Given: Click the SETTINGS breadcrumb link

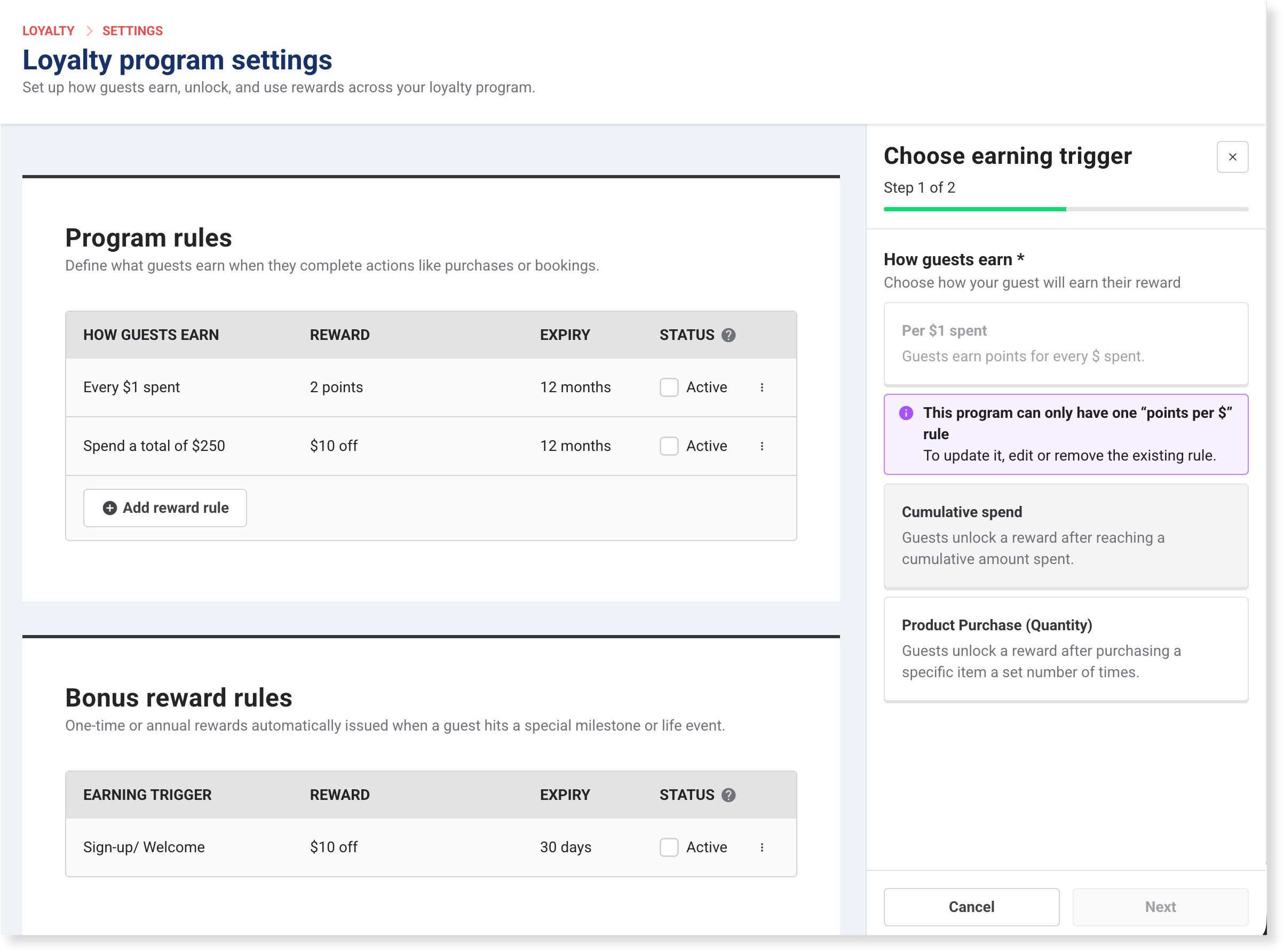Looking at the screenshot, I should click(x=132, y=31).
